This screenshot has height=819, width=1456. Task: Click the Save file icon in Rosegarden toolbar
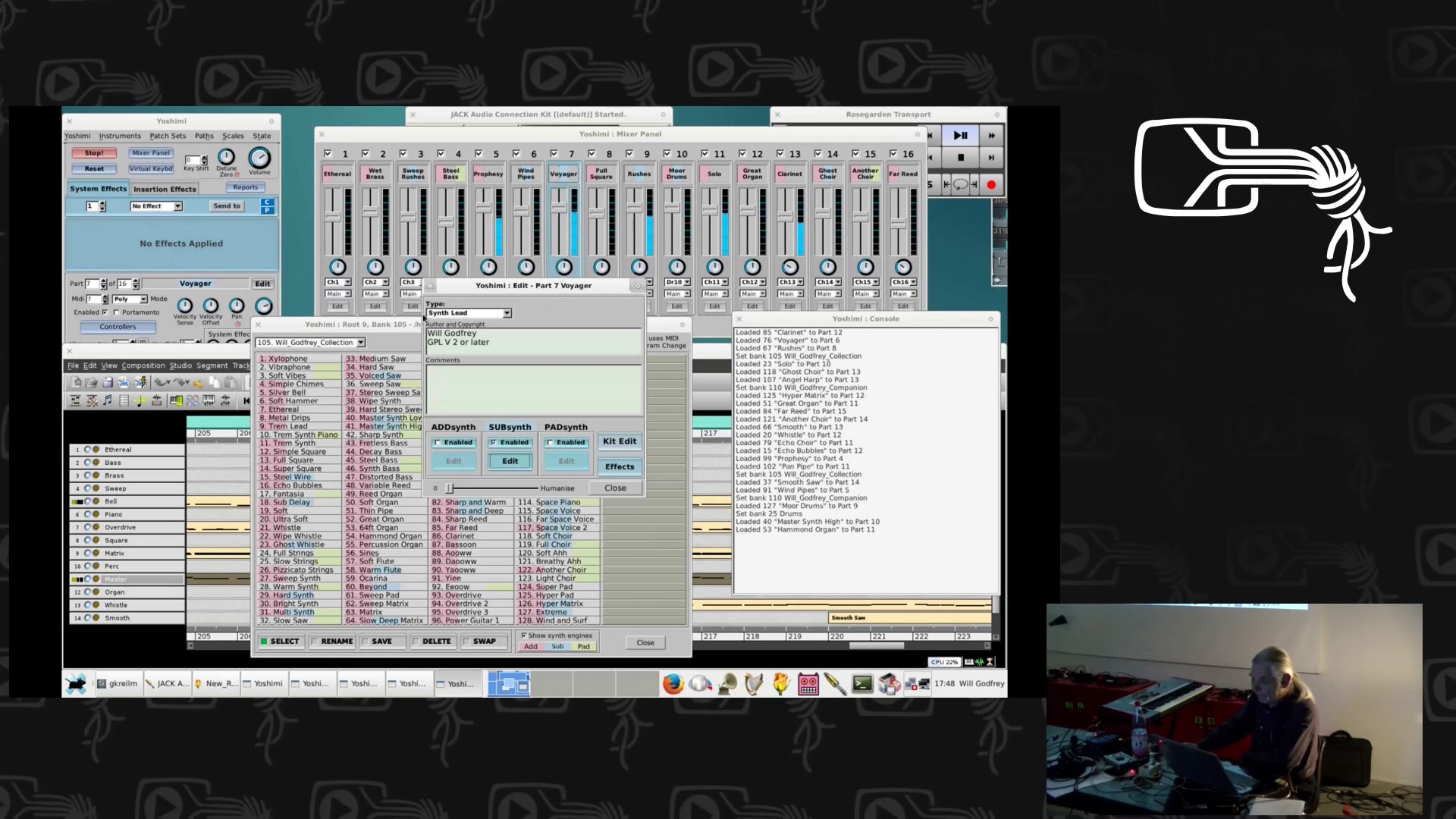[108, 382]
